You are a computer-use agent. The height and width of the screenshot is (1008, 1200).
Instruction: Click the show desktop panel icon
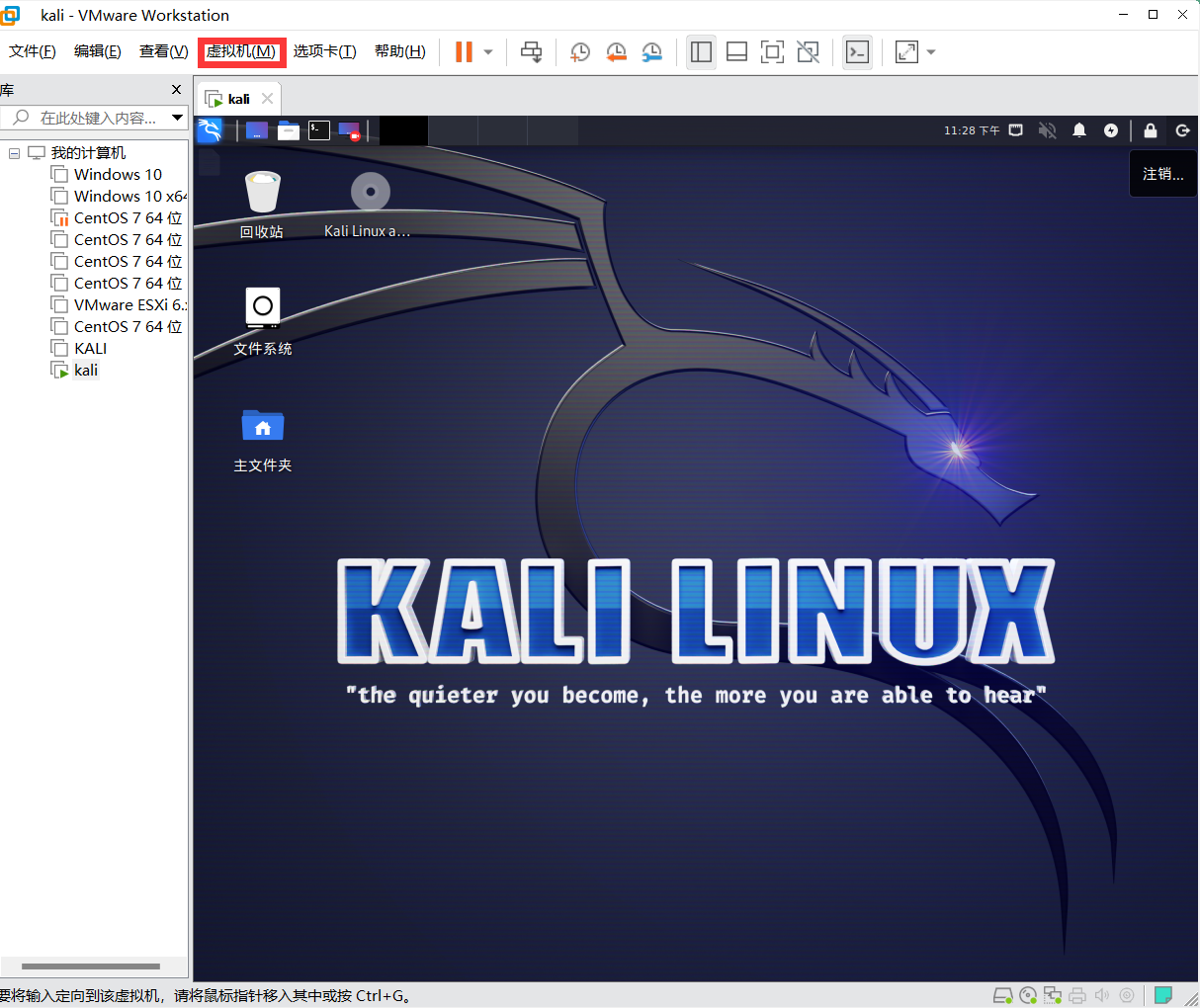coord(257,130)
